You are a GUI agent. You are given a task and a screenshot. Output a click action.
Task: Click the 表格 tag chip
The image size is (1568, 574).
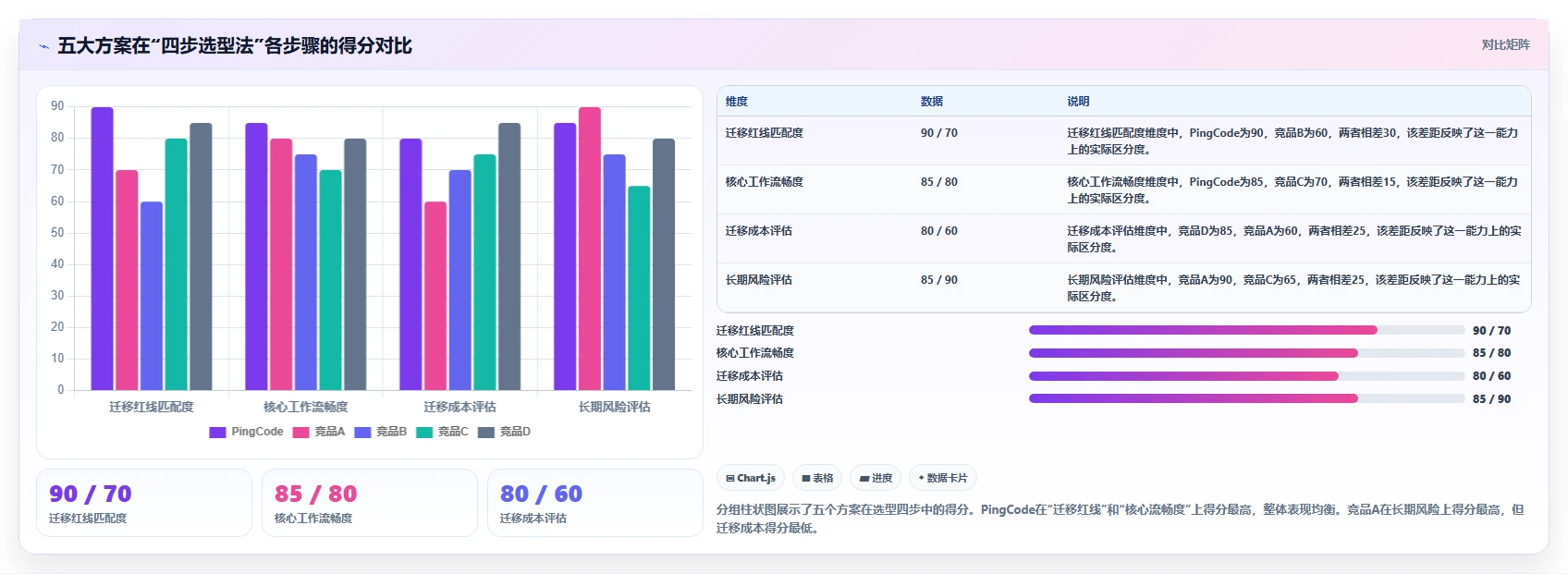pyautogui.click(x=817, y=478)
